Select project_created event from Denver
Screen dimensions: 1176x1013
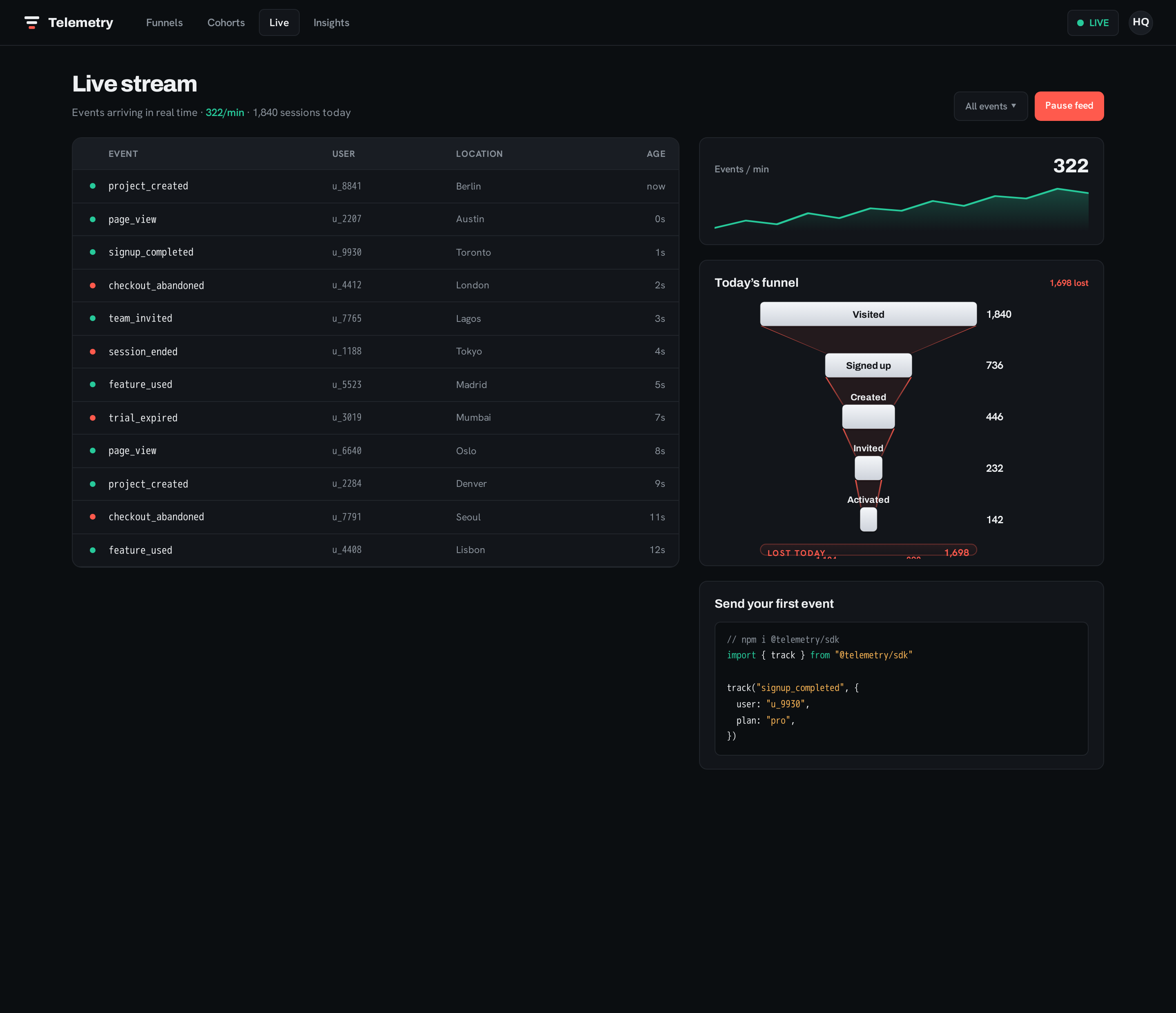click(376, 484)
